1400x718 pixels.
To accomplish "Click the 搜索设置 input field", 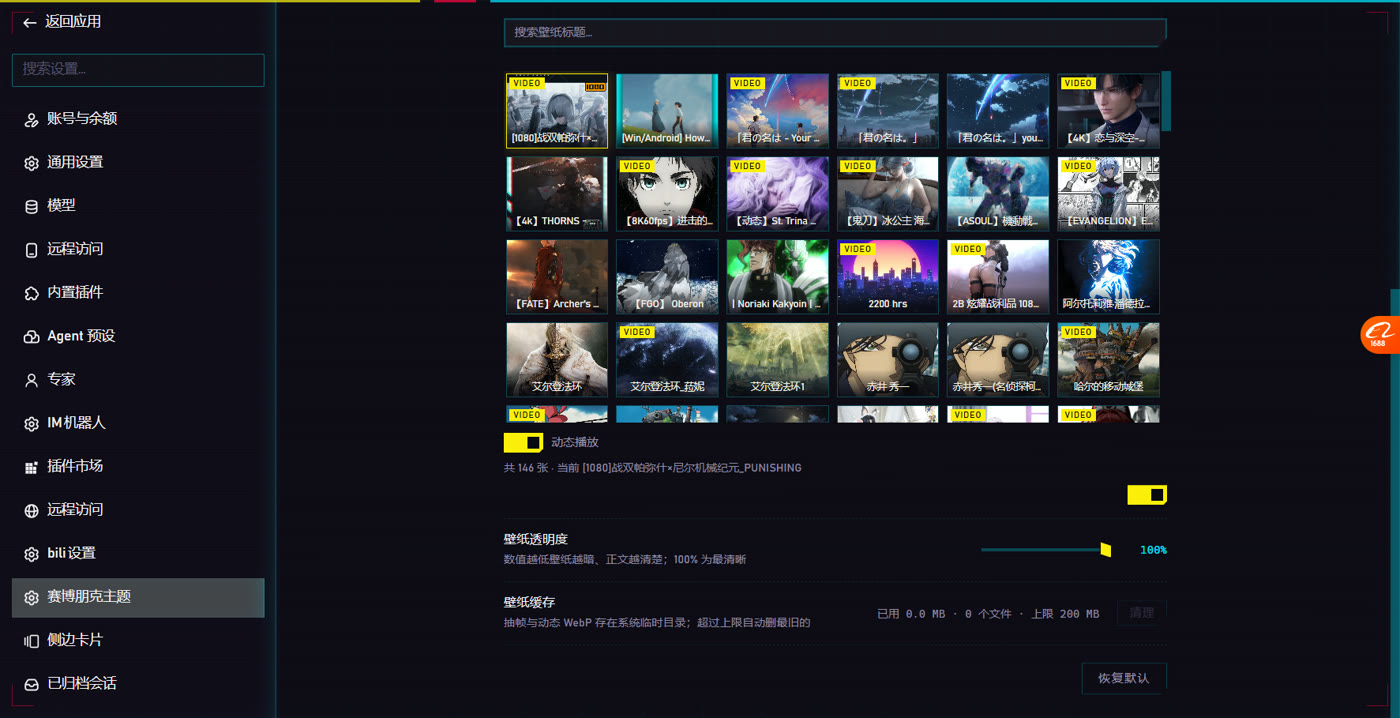I will click(138, 70).
